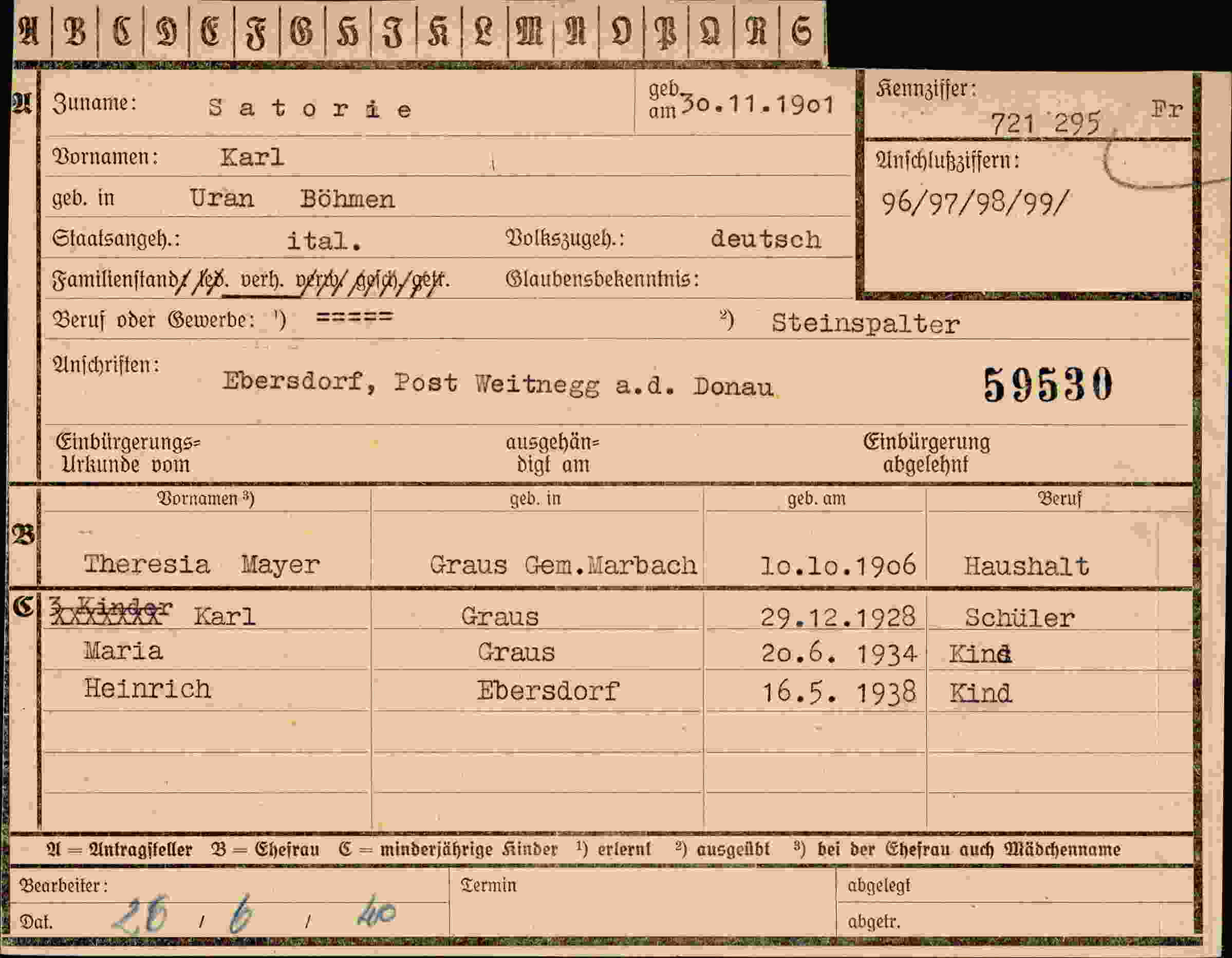Click 'Karl' in the Vornamen line
The width and height of the screenshot is (1232, 958).
pyautogui.click(x=252, y=157)
